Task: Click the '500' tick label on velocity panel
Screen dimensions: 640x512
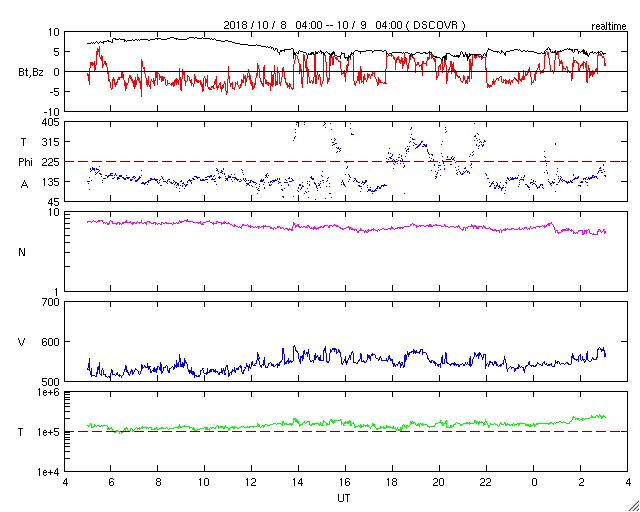Action: coord(51,382)
